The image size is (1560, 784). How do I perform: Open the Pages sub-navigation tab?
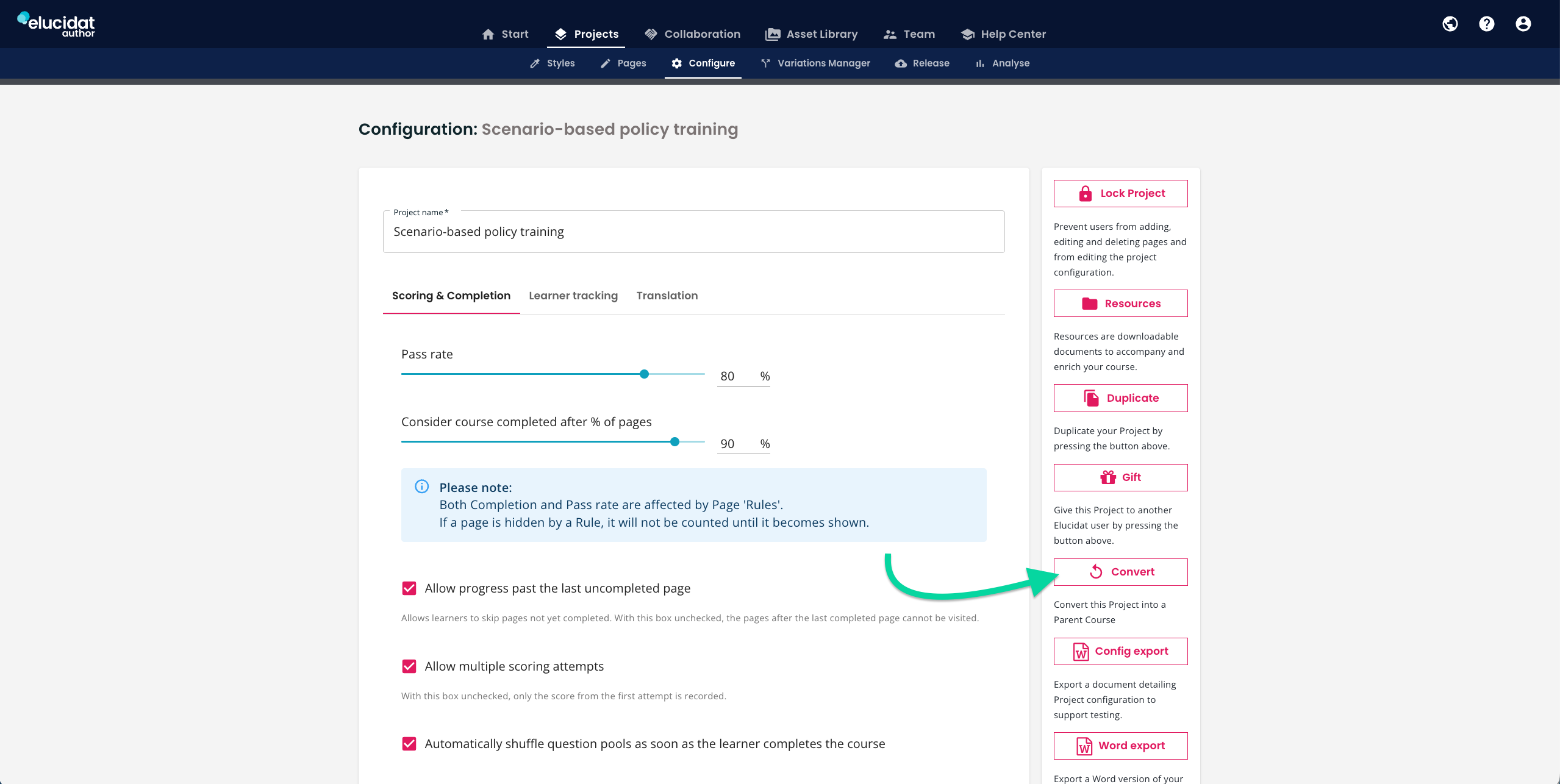[623, 63]
